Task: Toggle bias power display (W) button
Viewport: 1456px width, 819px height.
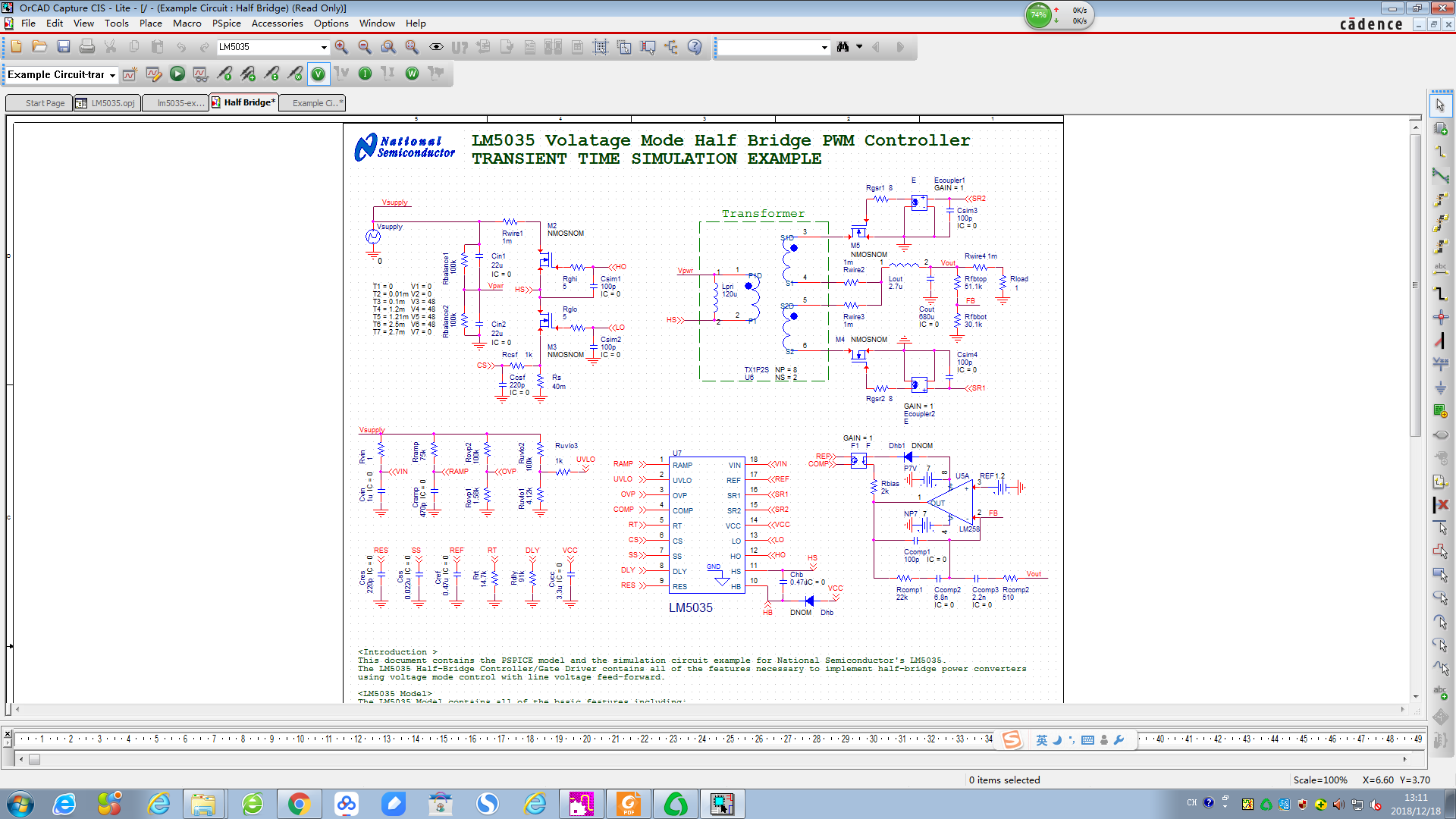Action: point(412,74)
